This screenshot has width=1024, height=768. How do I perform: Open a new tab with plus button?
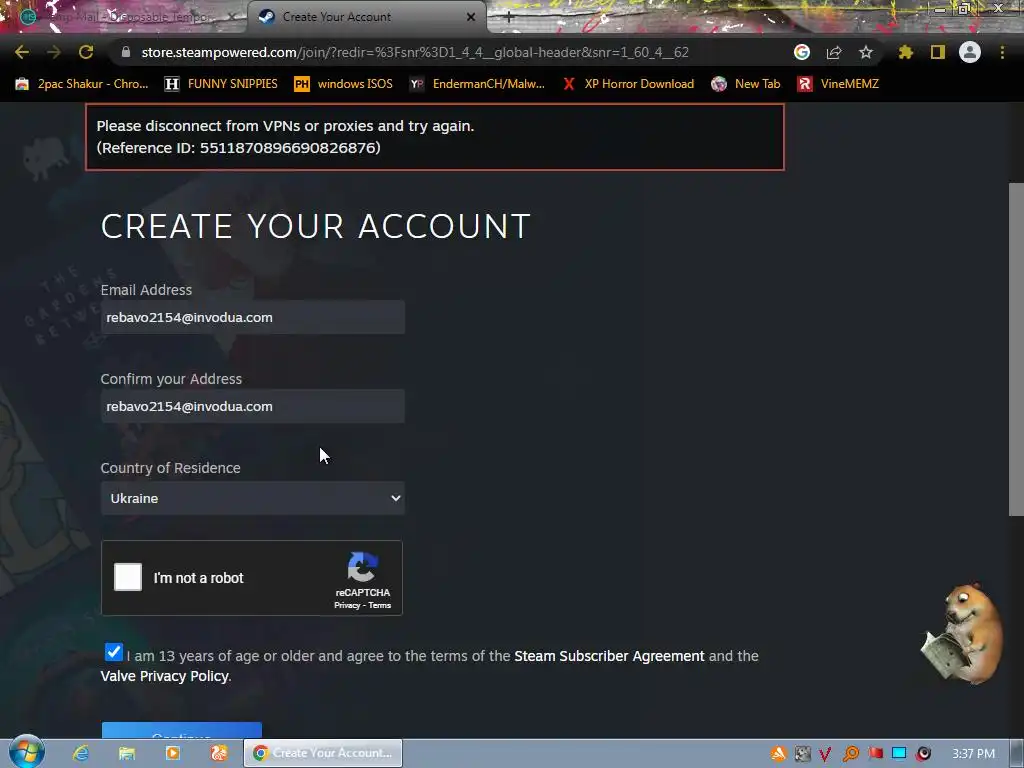[509, 17]
